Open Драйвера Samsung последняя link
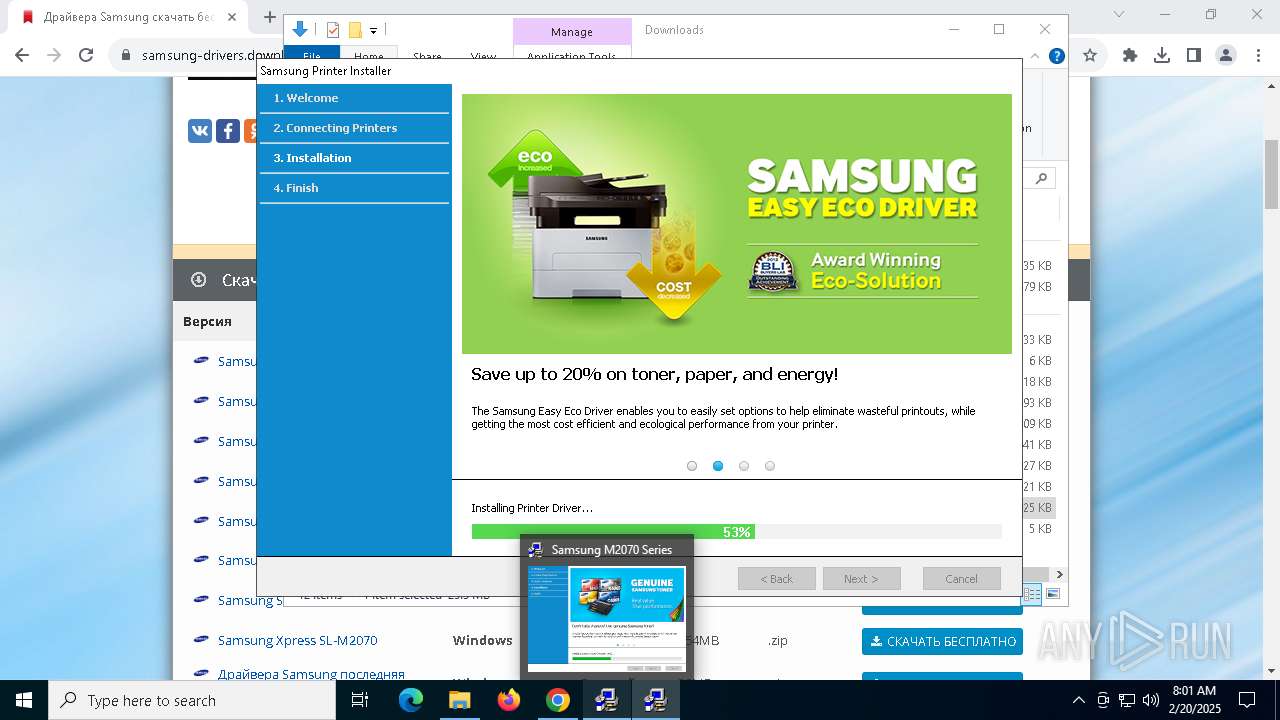The height and width of the screenshot is (720, 1280). point(311,674)
